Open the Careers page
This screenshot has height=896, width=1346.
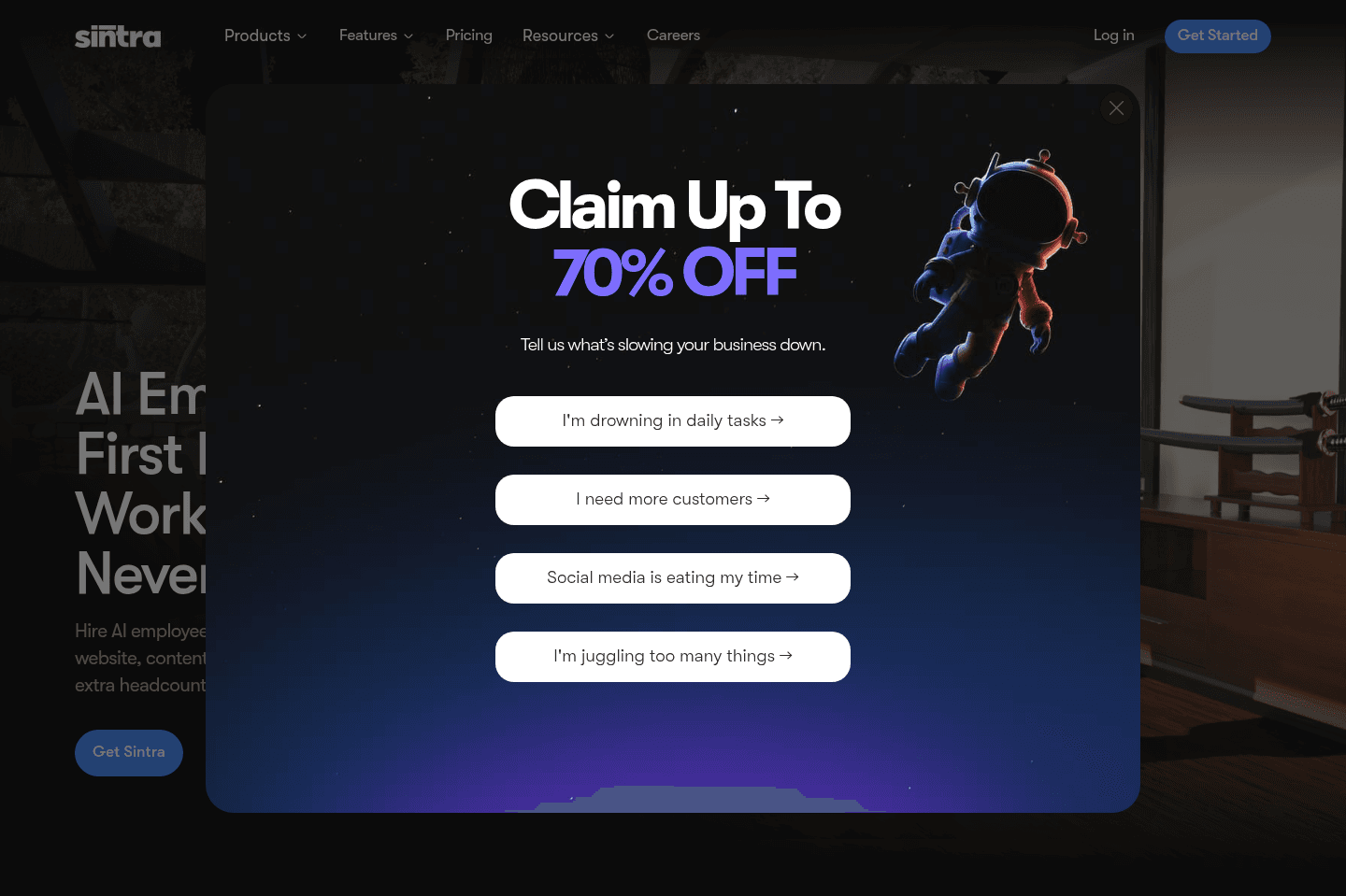click(673, 36)
